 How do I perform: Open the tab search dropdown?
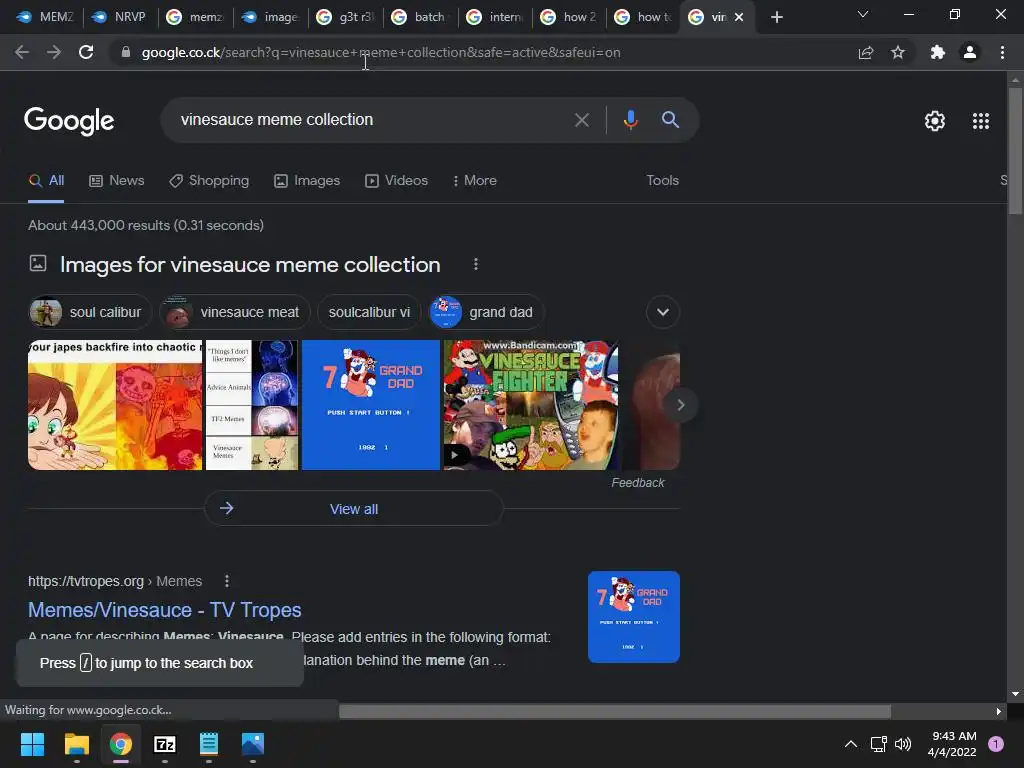pyautogui.click(x=863, y=14)
